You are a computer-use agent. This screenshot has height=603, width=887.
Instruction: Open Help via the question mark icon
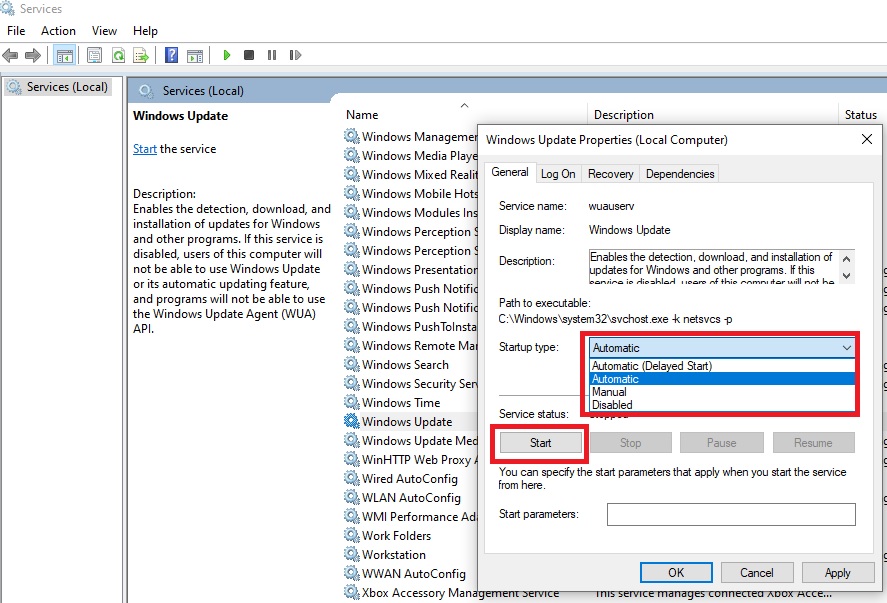(171, 55)
